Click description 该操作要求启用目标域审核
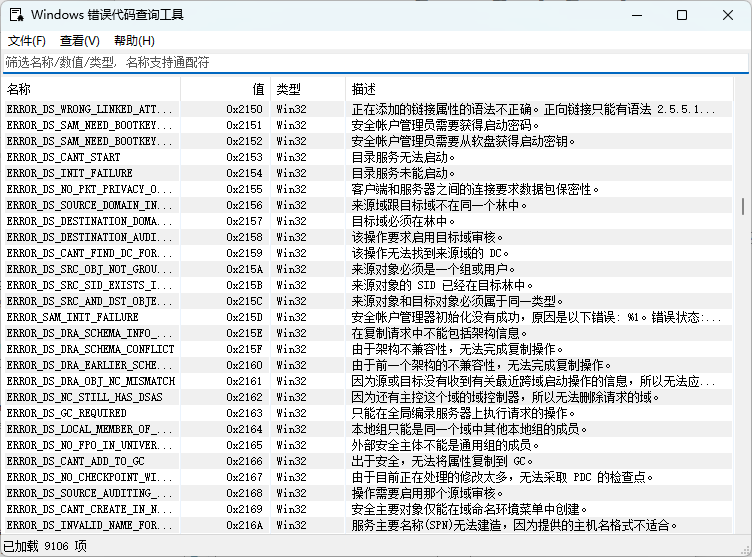The image size is (752, 557). tap(427, 237)
